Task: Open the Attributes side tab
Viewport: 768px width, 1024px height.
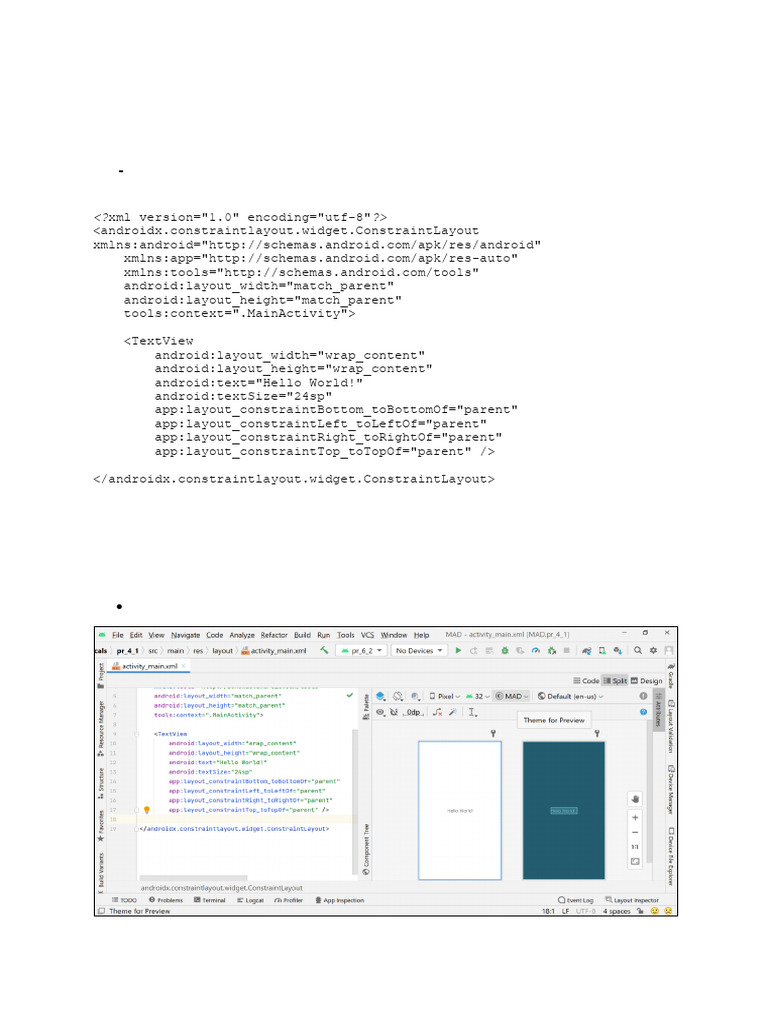Action: point(658,709)
